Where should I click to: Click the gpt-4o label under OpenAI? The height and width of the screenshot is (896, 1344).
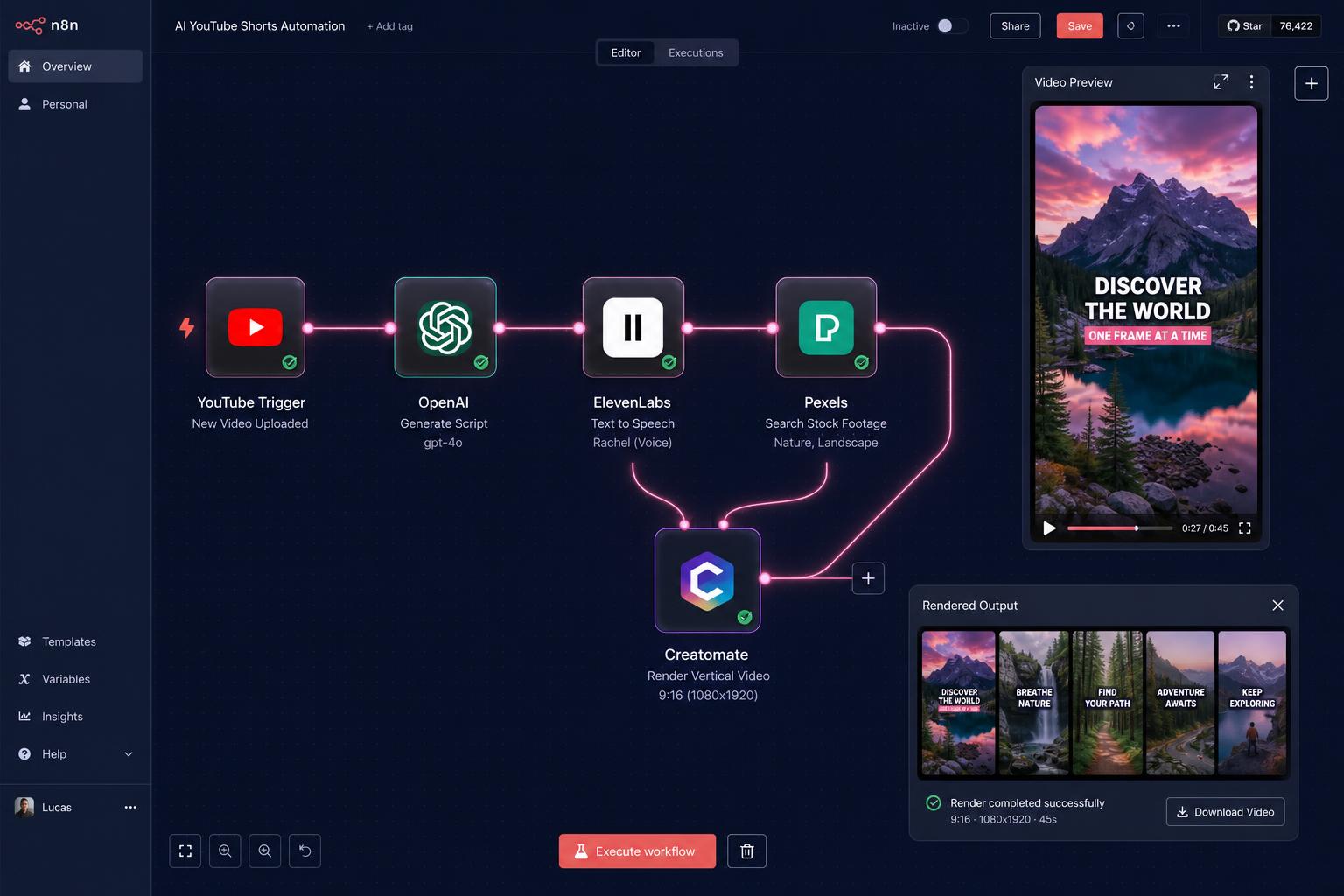click(443, 443)
